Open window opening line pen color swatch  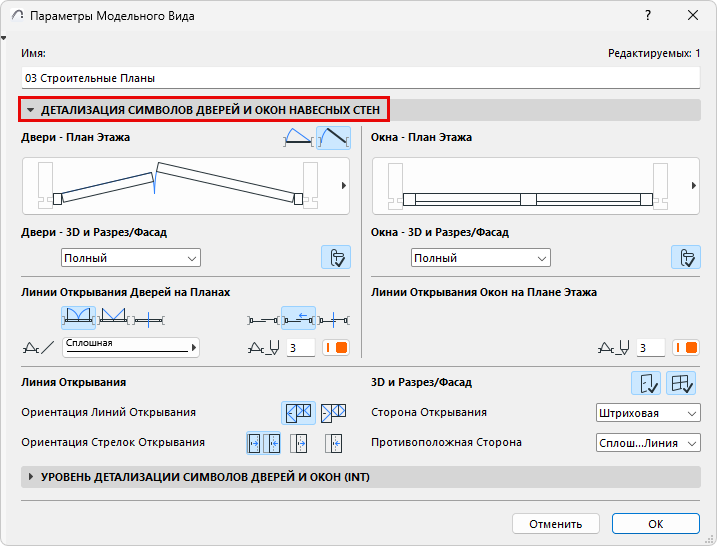click(x=685, y=348)
